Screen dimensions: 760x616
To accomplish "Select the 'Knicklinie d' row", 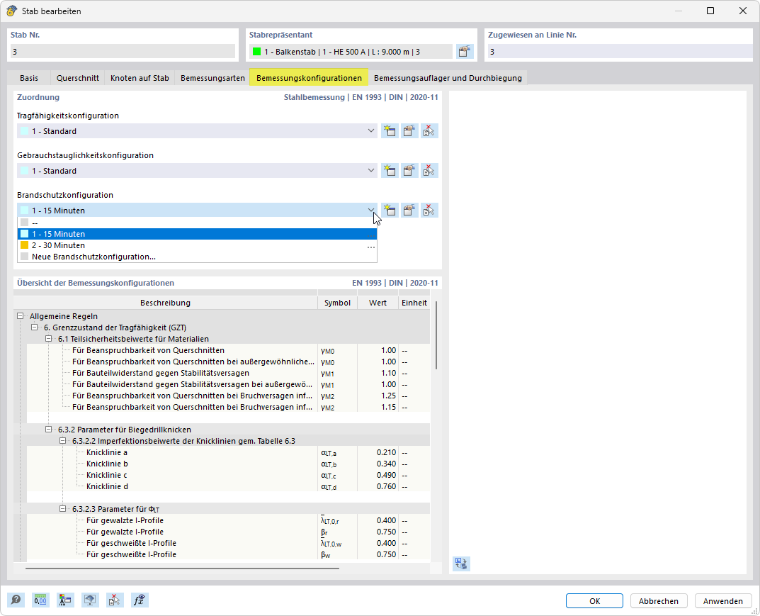I will coord(228,486).
